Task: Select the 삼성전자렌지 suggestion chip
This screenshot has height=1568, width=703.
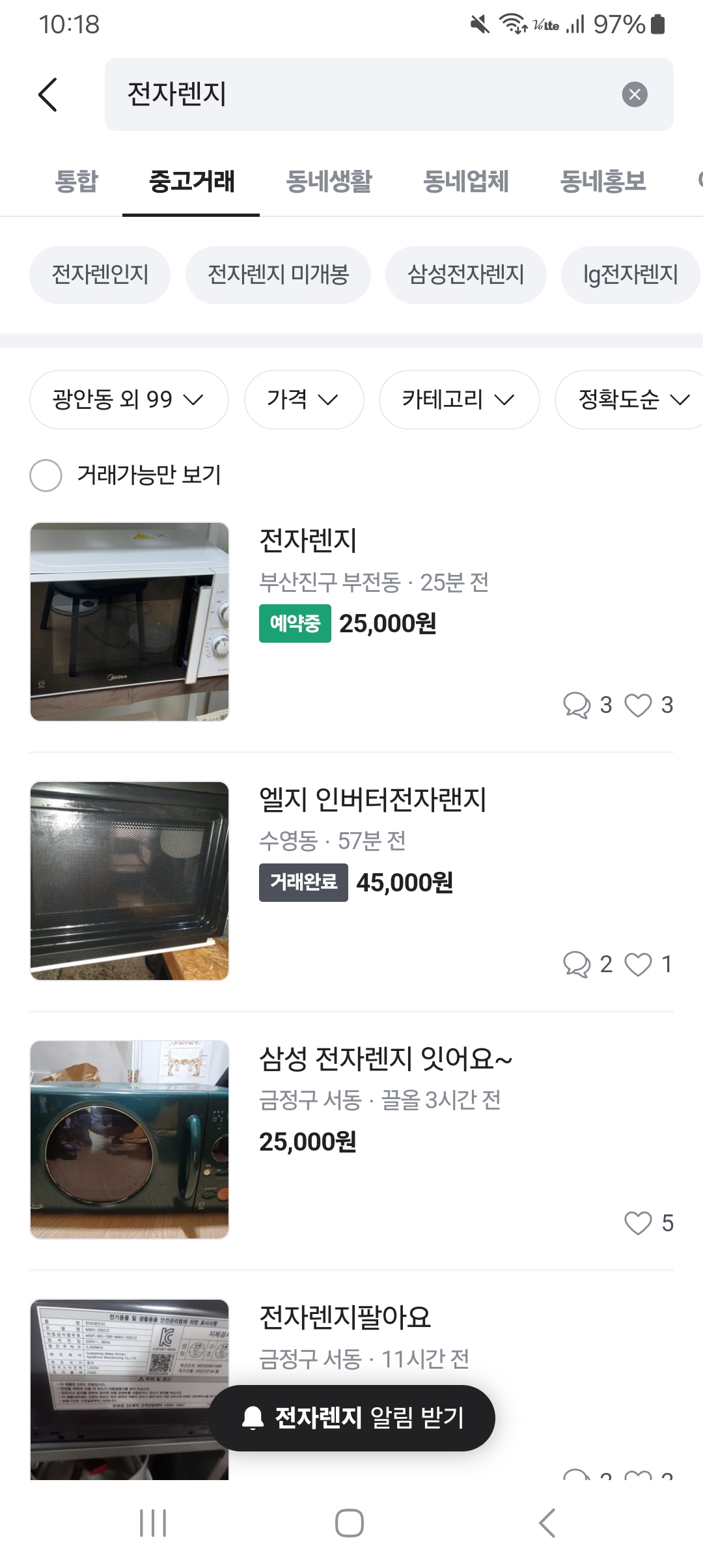Action: pyautogui.click(x=465, y=275)
